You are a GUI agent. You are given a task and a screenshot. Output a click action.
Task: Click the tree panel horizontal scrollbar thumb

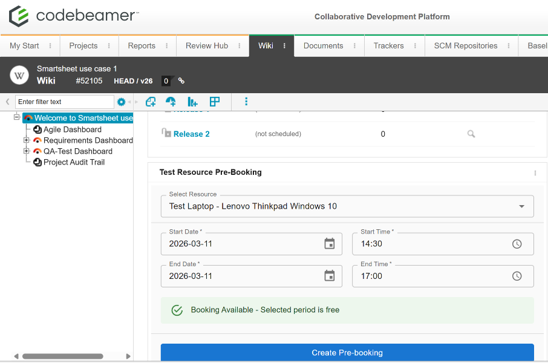pos(63,356)
